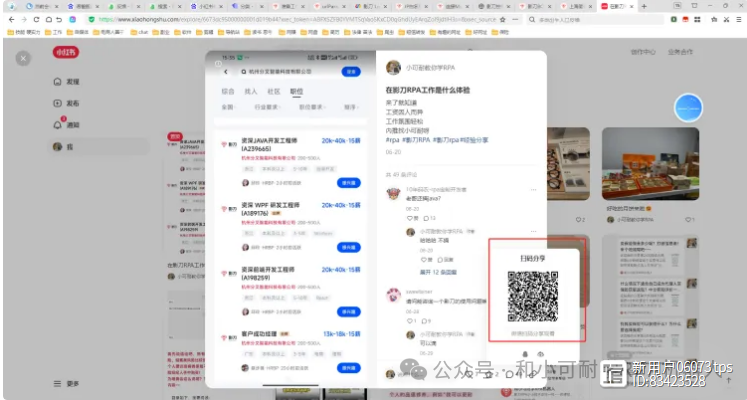This screenshot has height=400, width=747.
Task: Open the #rpa hashtag
Action: [392, 140]
